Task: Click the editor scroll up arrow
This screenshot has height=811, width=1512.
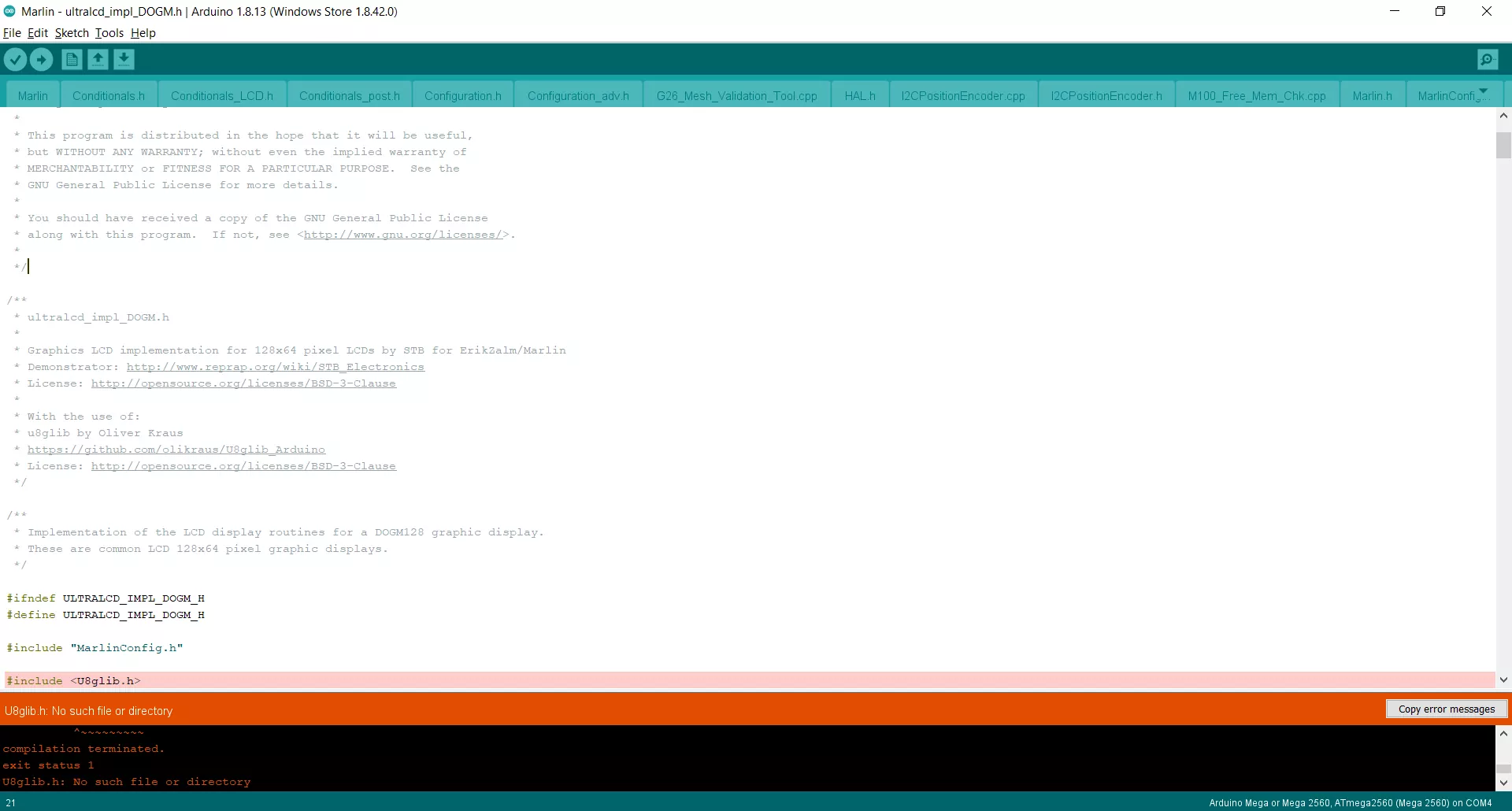Action: tap(1503, 116)
